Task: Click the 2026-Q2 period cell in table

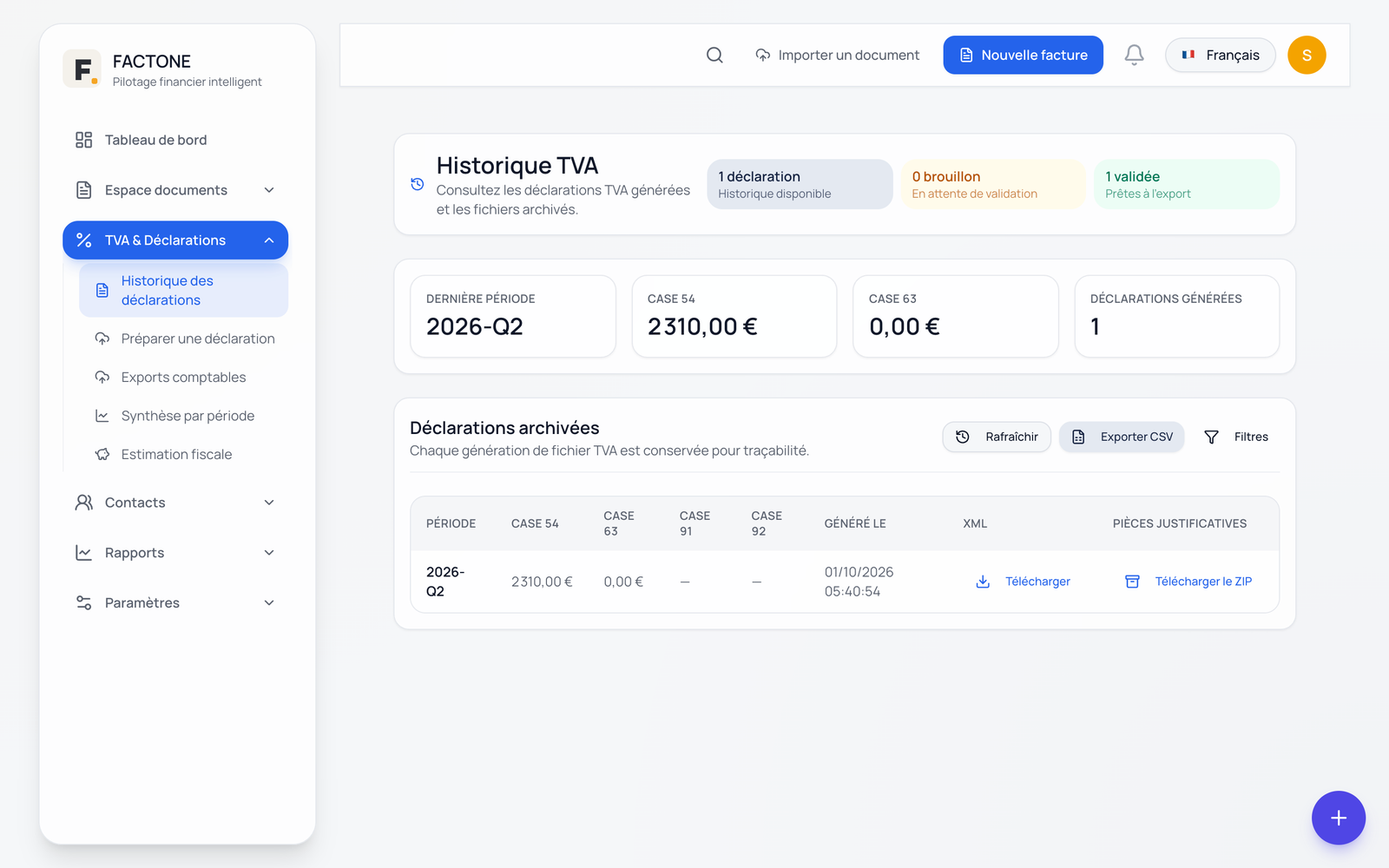Action: [445, 582]
